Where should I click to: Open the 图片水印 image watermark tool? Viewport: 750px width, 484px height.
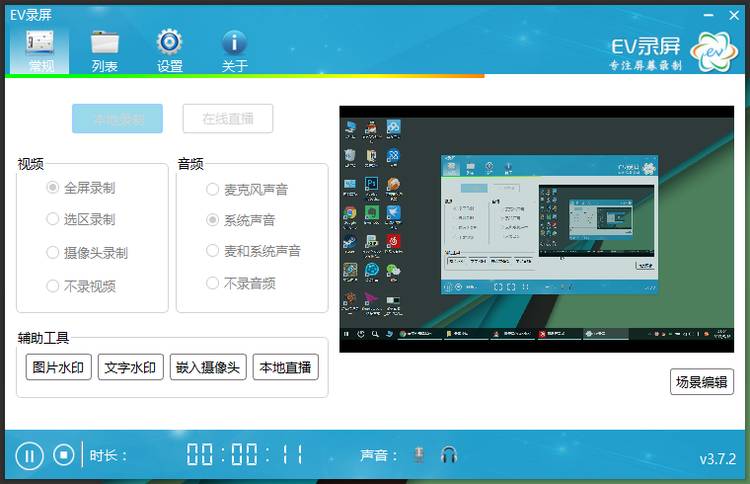point(58,367)
